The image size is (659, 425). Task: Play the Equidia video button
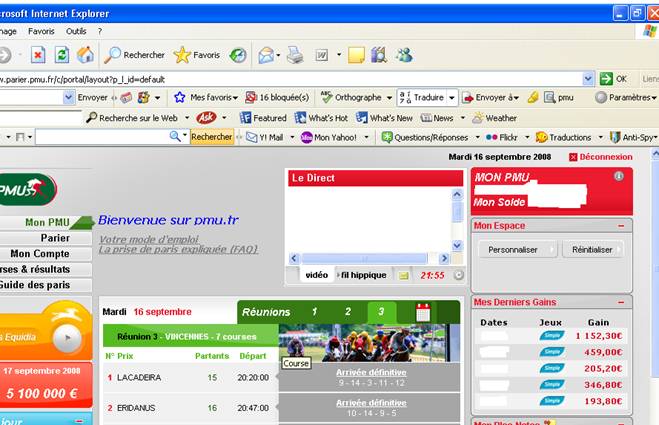67,338
